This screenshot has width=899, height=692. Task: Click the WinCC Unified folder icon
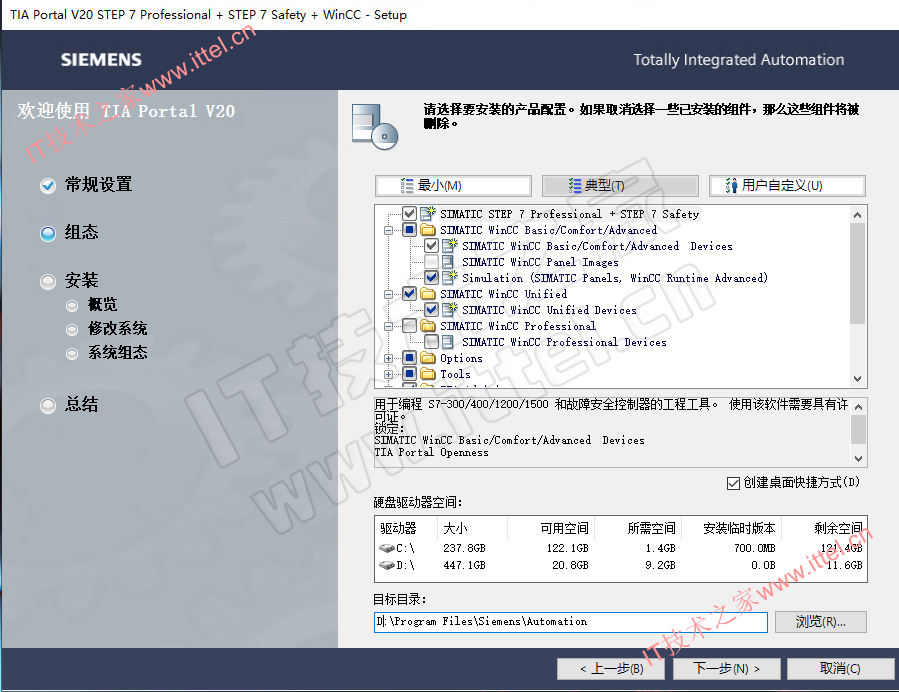coord(428,294)
